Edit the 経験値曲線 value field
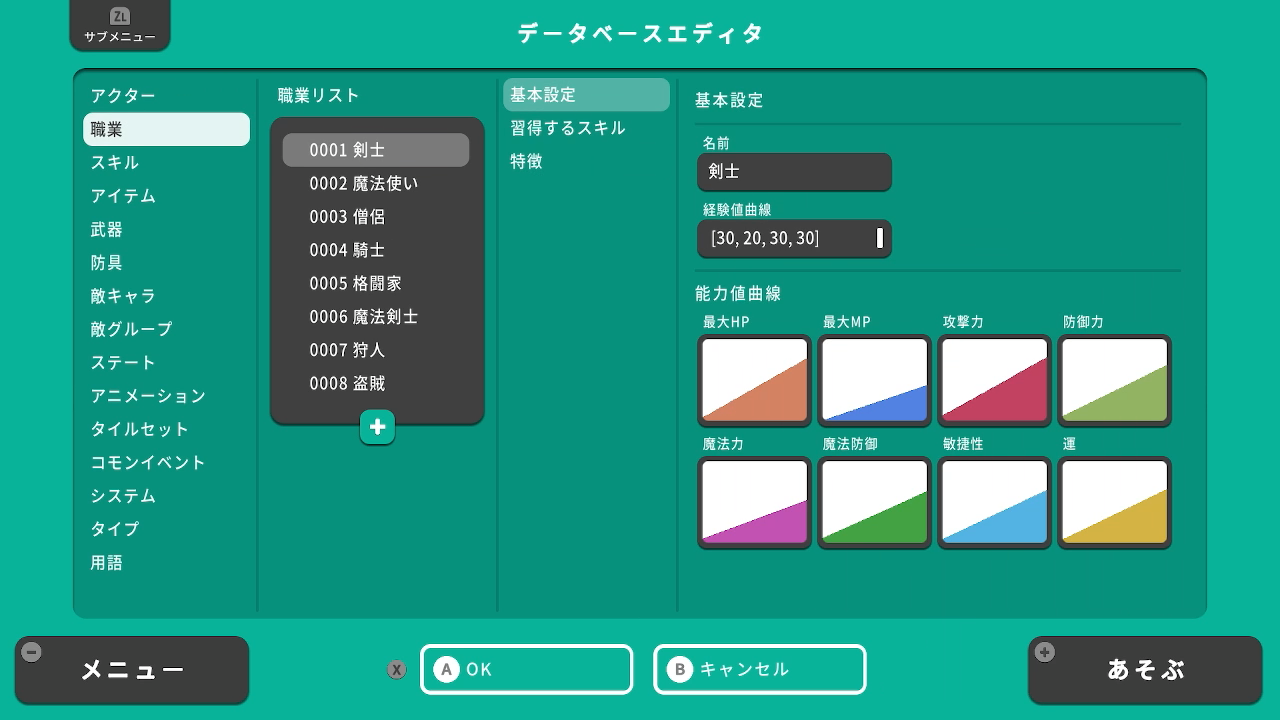The image size is (1280, 720). (x=794, y=239)
